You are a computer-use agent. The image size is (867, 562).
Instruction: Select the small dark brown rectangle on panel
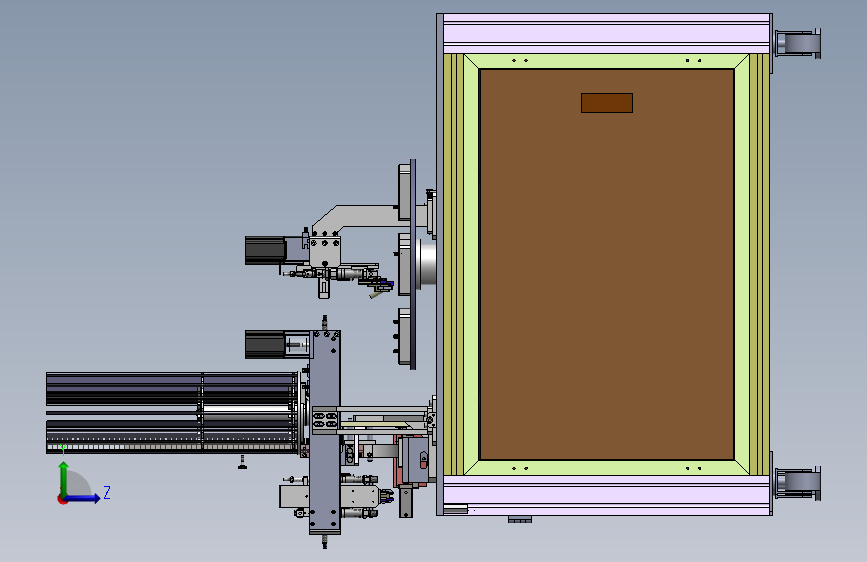click(x=607, y=103)
